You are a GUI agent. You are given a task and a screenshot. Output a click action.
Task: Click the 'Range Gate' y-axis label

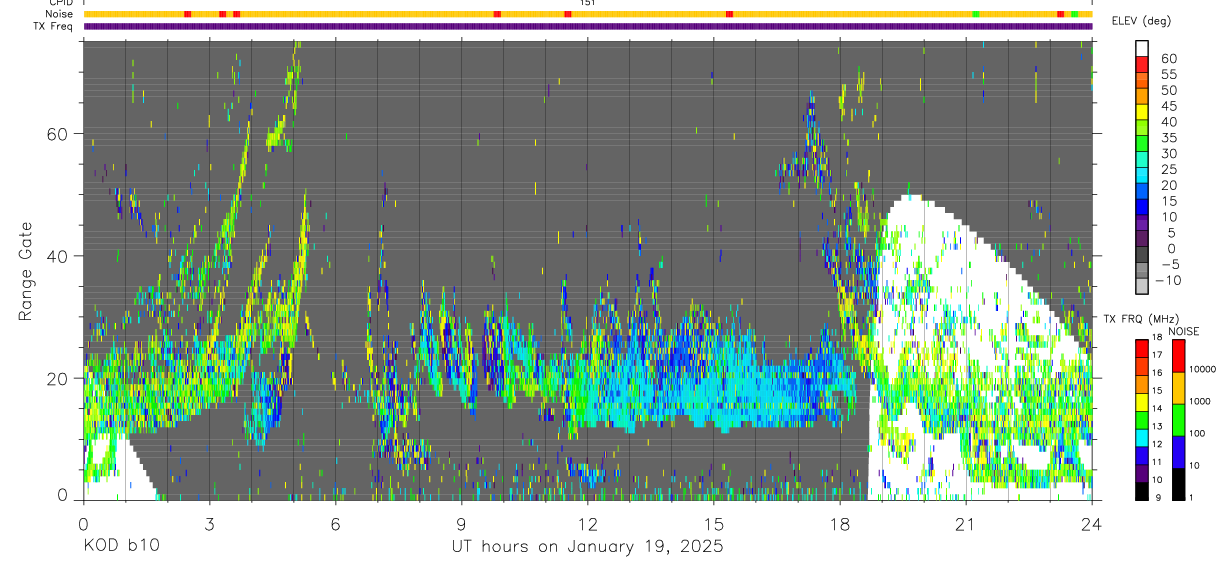tap(27, 270)
